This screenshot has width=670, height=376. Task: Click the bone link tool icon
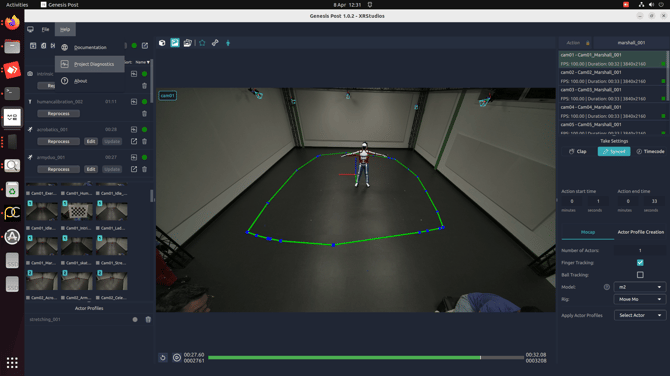tap(215, 43)
